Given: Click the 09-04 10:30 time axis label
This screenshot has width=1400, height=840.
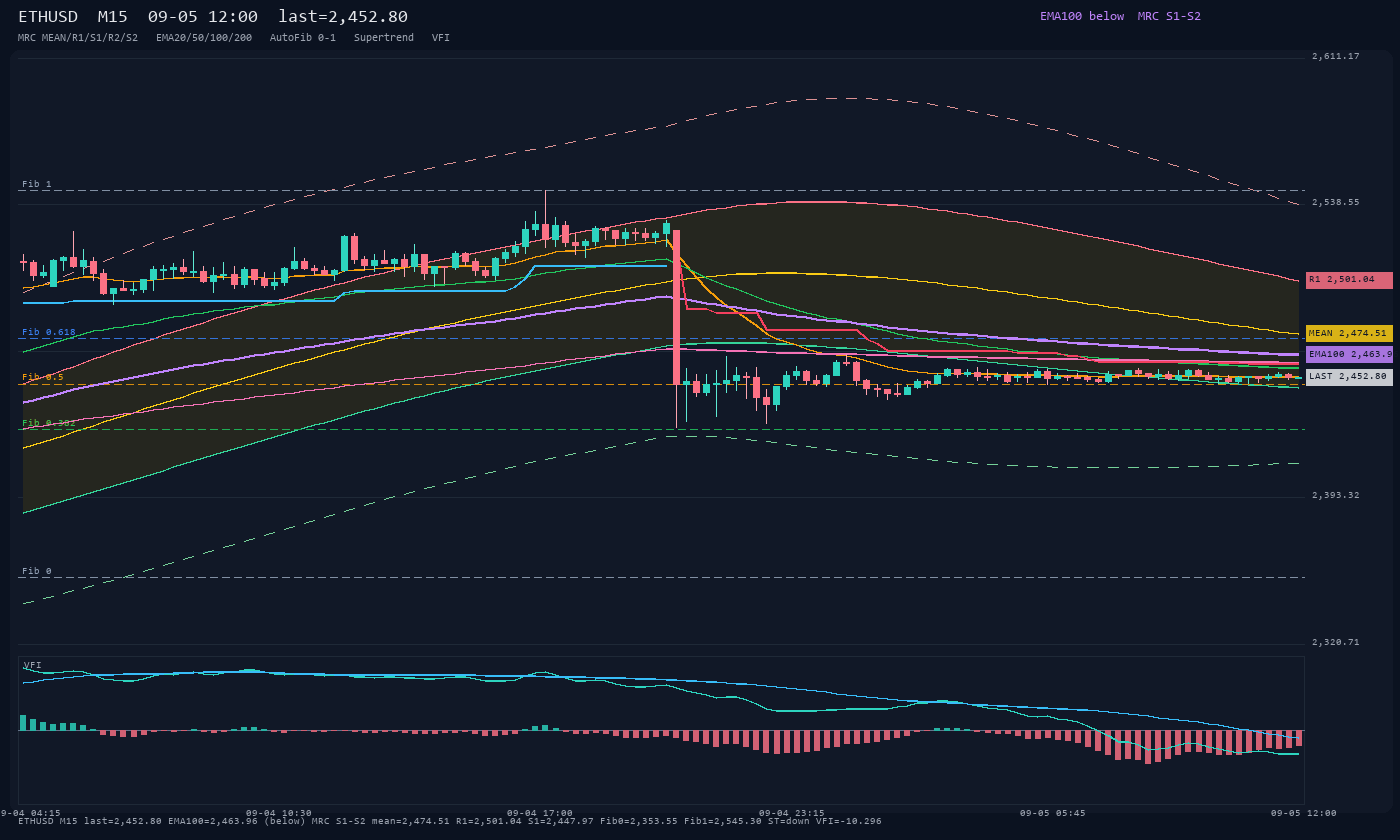Looking at the screenshot, I should pos(278,813).
